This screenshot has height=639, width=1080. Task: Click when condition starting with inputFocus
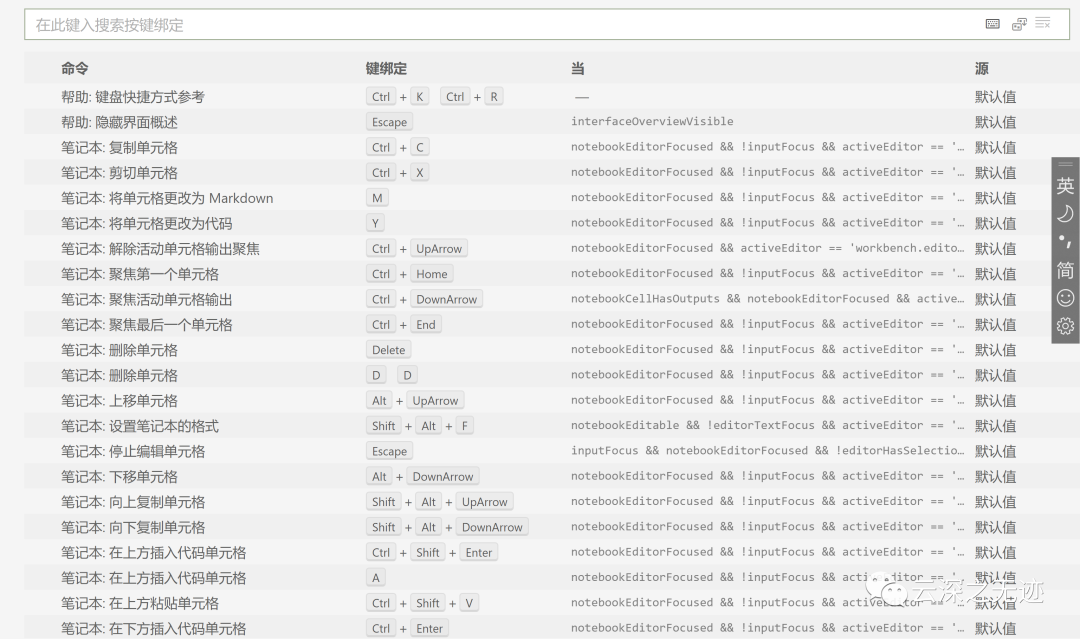[x=767, y=450]
